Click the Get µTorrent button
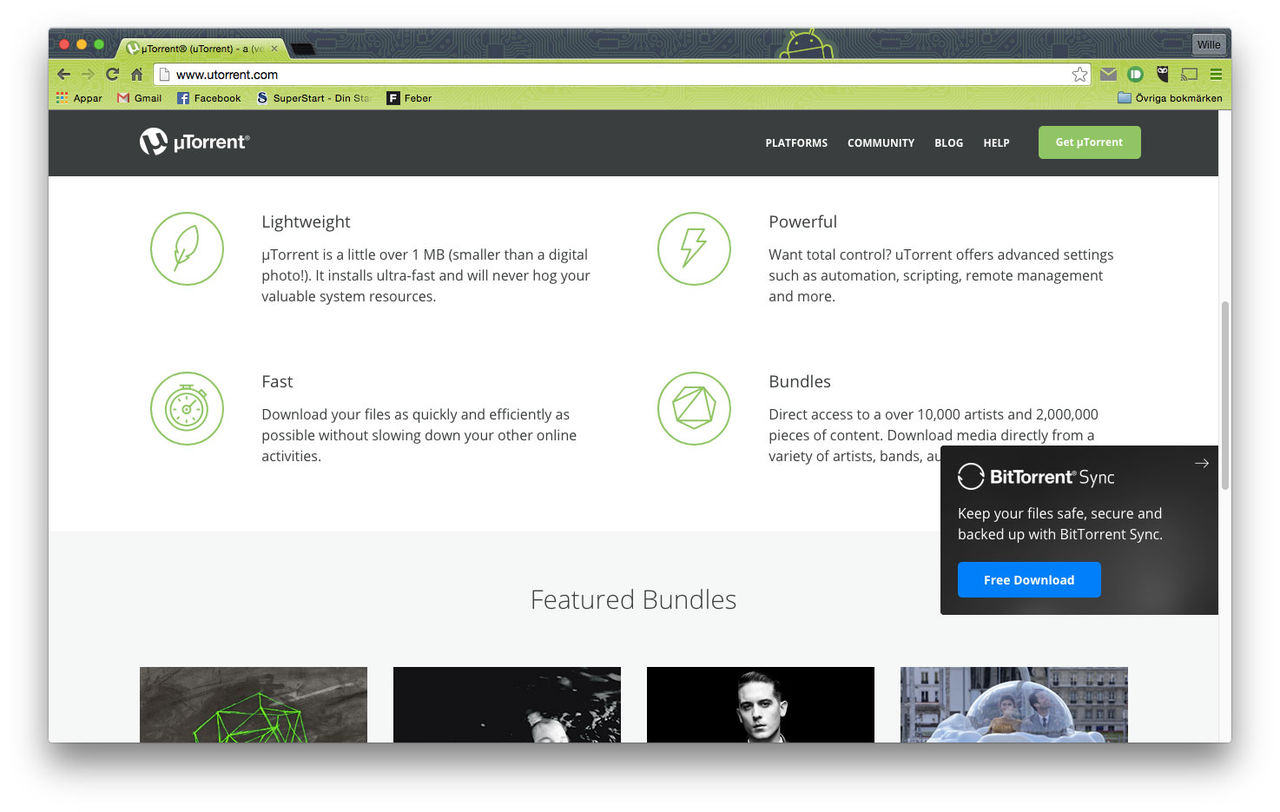The height and width of the screenshot is (812, 1280). (1089, 142)
